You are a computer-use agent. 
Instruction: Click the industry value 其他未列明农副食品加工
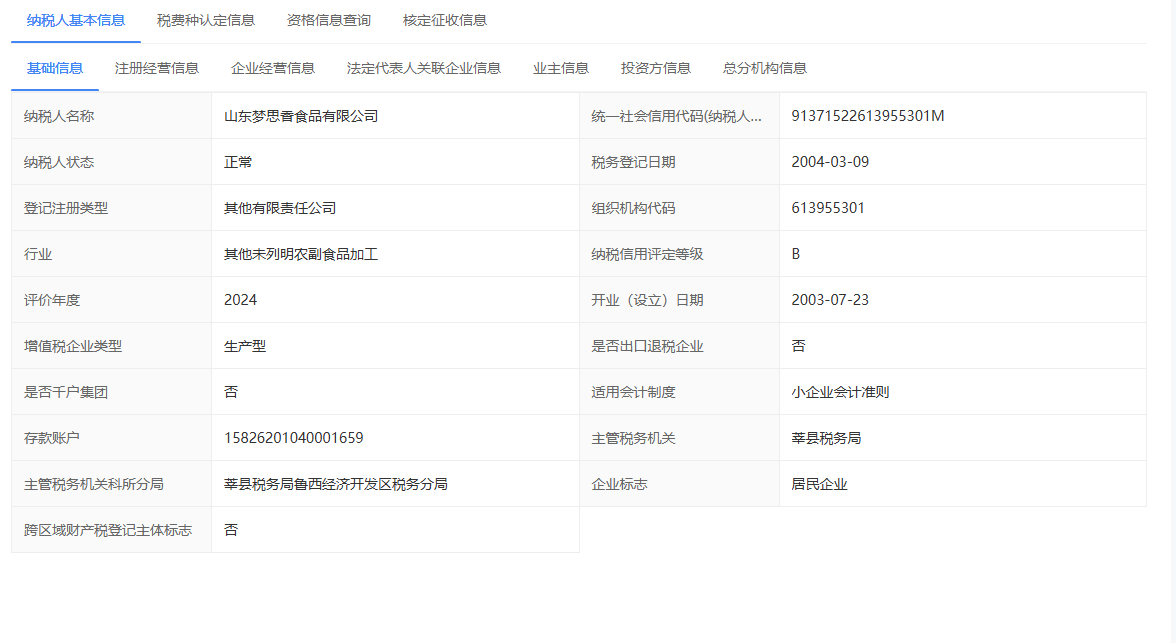[301, 254]
